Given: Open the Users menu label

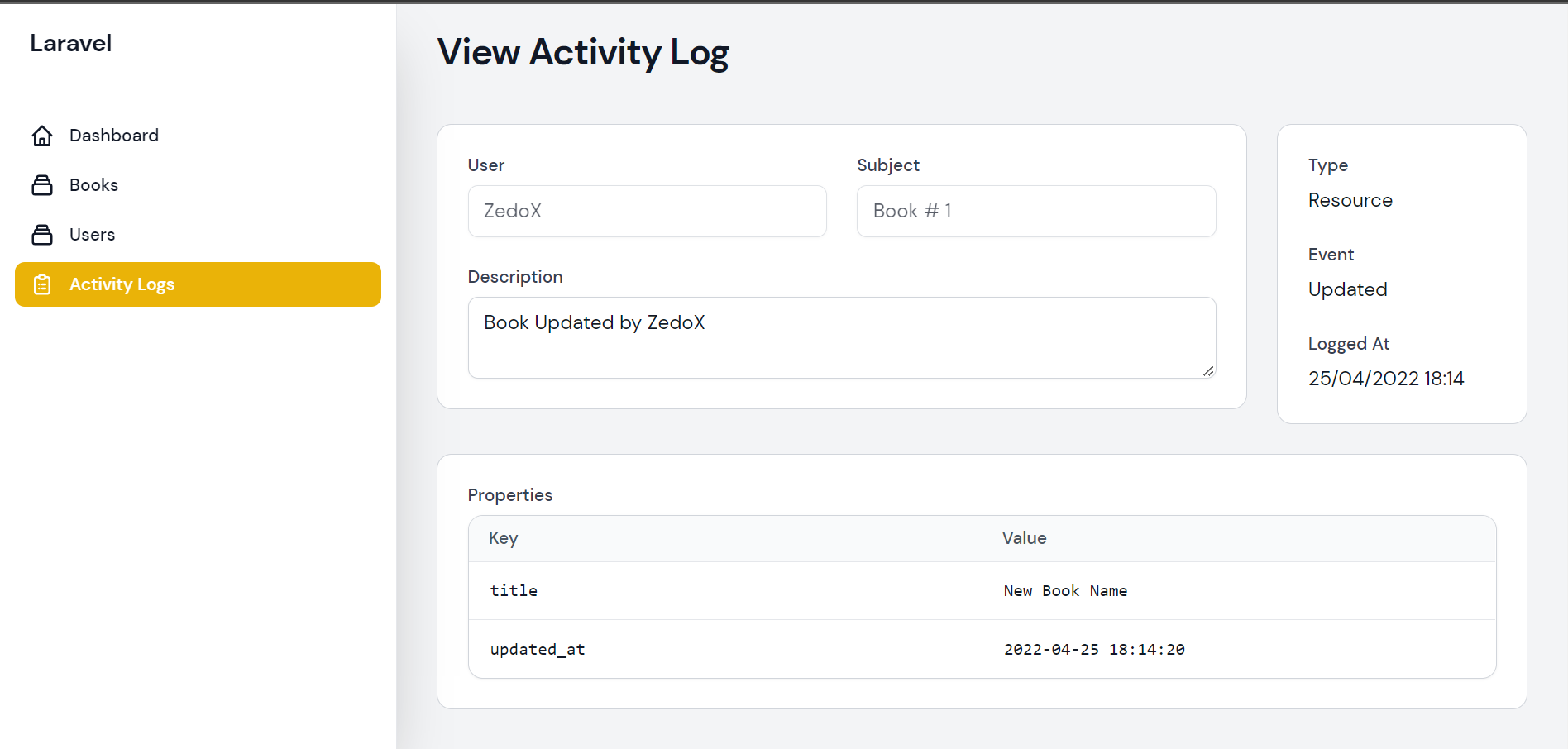Looking at the screenshot, I should coord(92,235).
